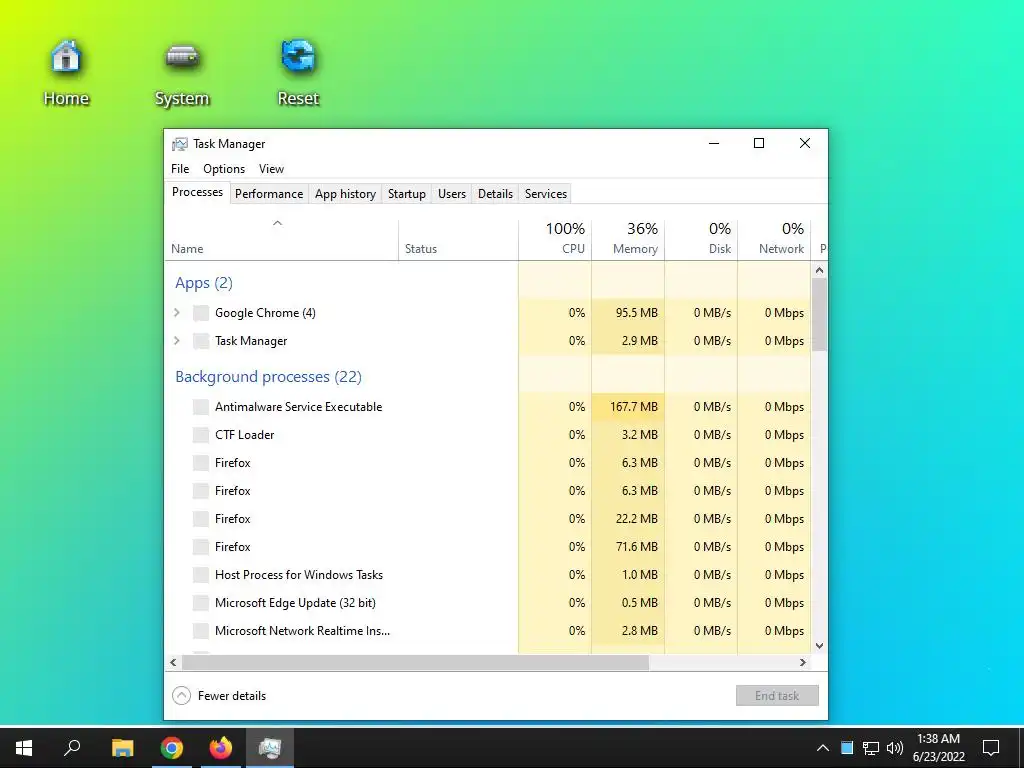1024x768 pixels.
Task: Select Firefox row using 71.6 MB
Action: tap(488, 547)
